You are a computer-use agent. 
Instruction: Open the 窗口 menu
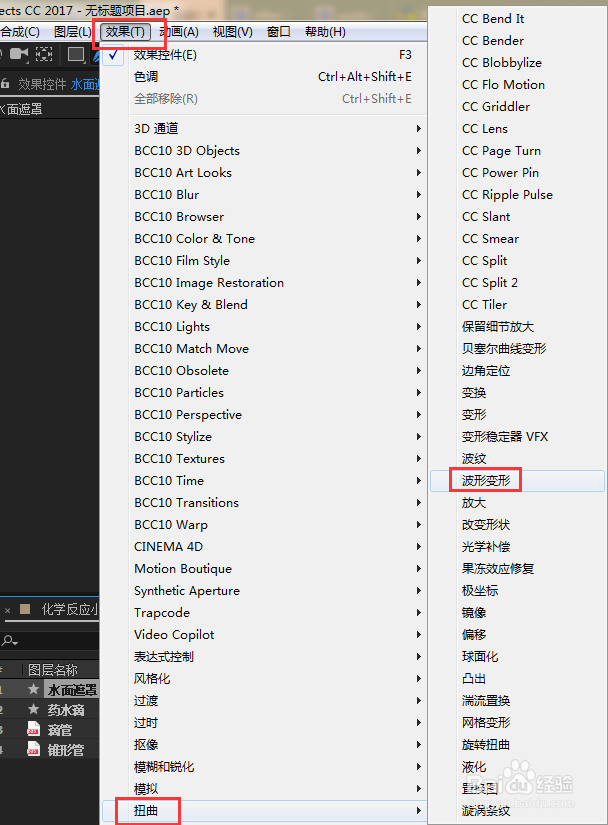(278, 32)
